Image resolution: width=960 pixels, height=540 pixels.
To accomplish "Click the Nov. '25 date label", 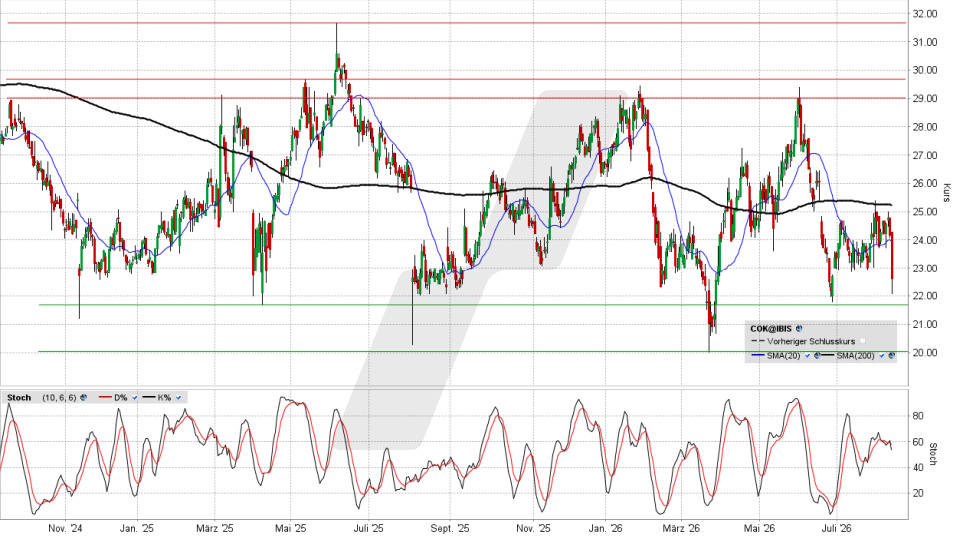I will click(533, 528).
